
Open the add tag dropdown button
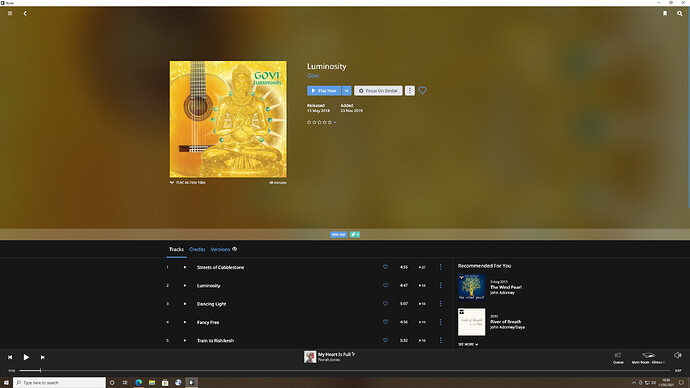(x=355, y=234)
